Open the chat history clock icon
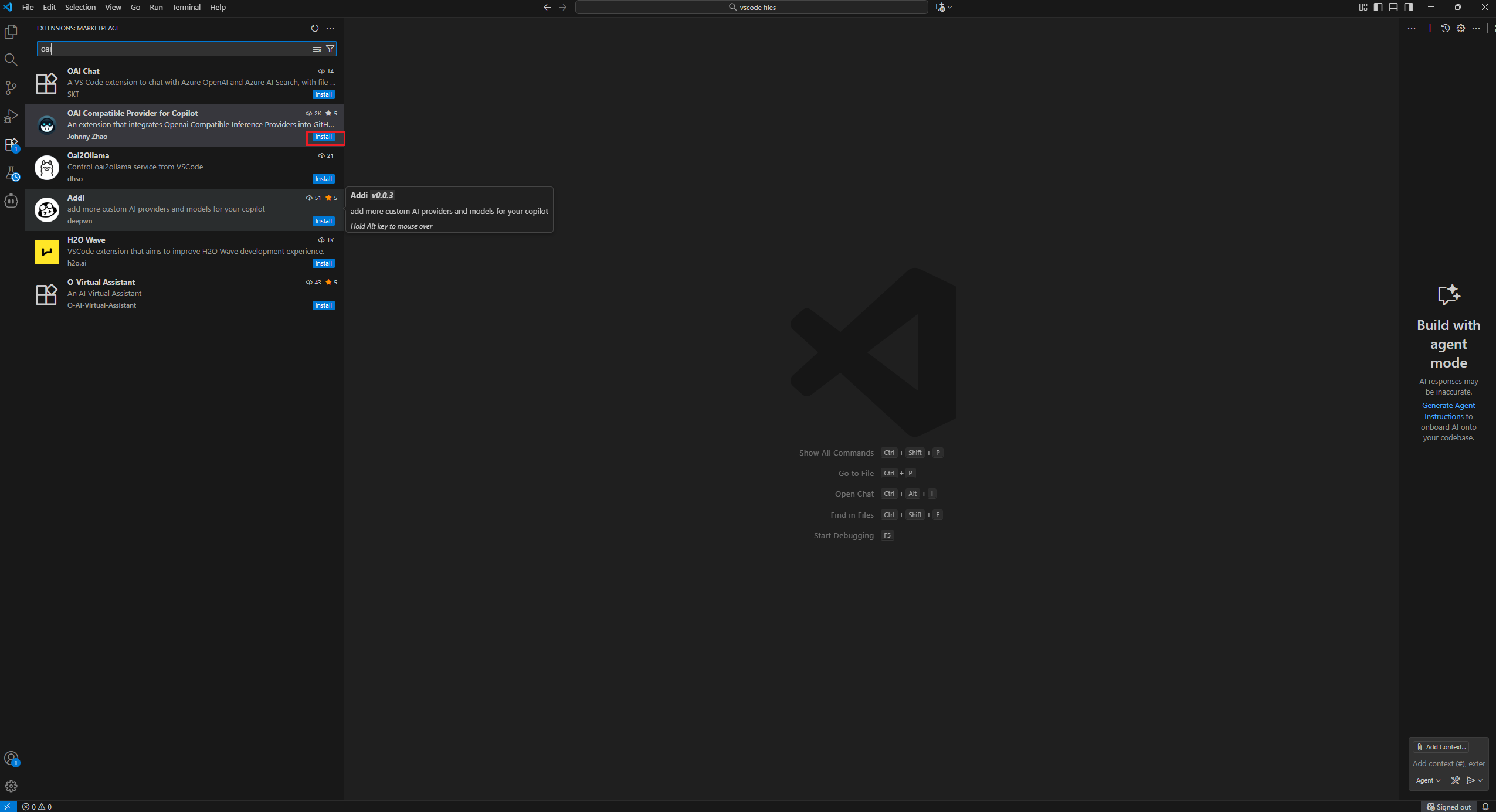 coord(1446,28)
